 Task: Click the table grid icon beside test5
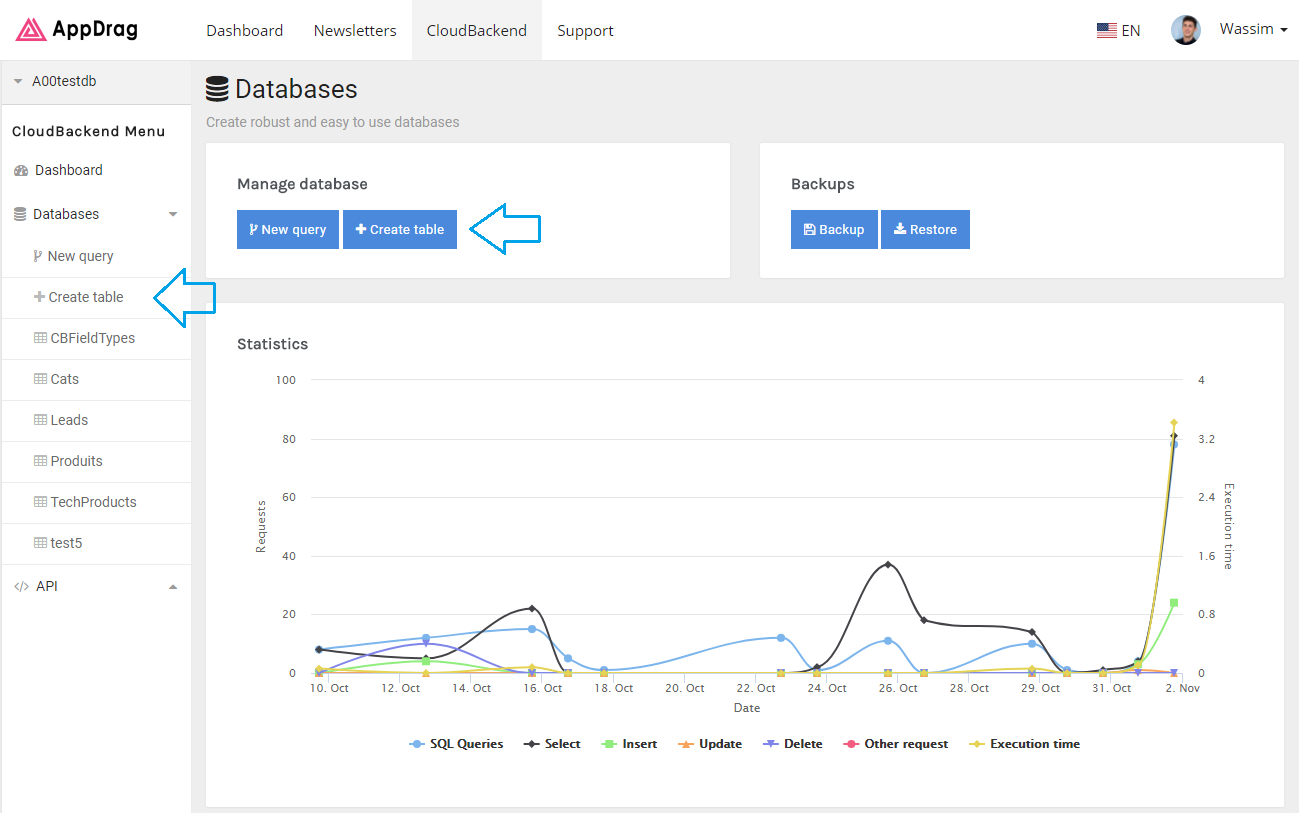[x=41, y=543]
